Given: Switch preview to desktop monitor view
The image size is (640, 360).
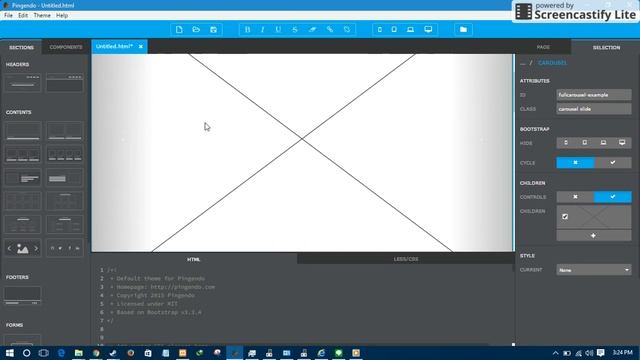Looking at the screenshot, I should (428, 29).
